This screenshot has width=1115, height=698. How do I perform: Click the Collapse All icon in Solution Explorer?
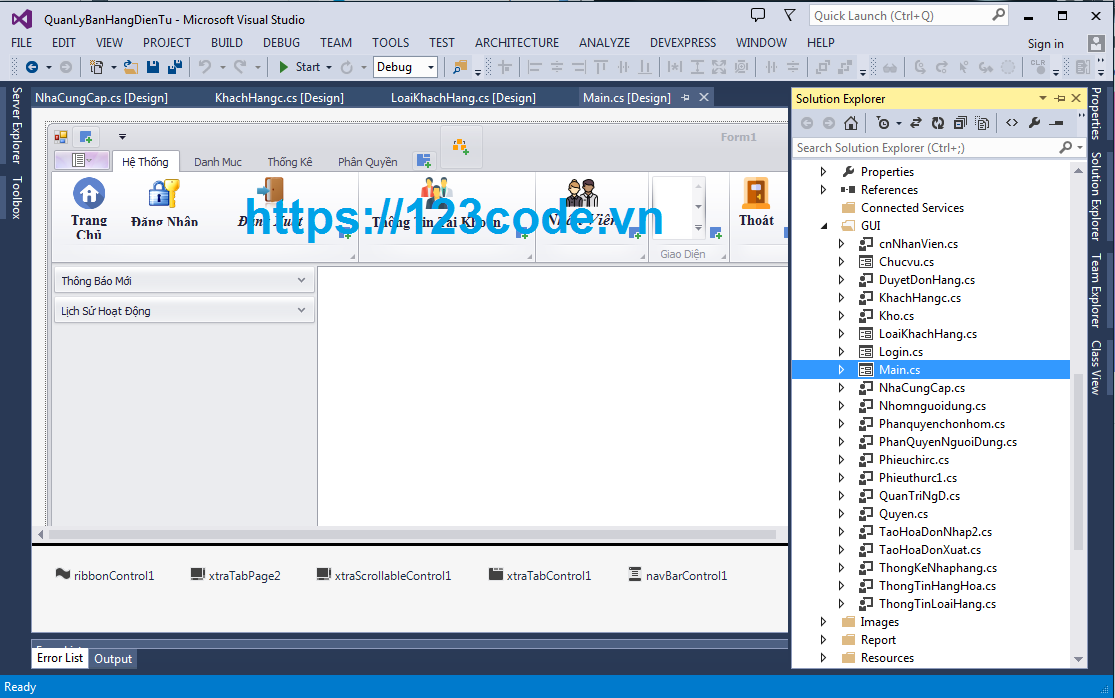pyautogui.click(x=959, y=124)
